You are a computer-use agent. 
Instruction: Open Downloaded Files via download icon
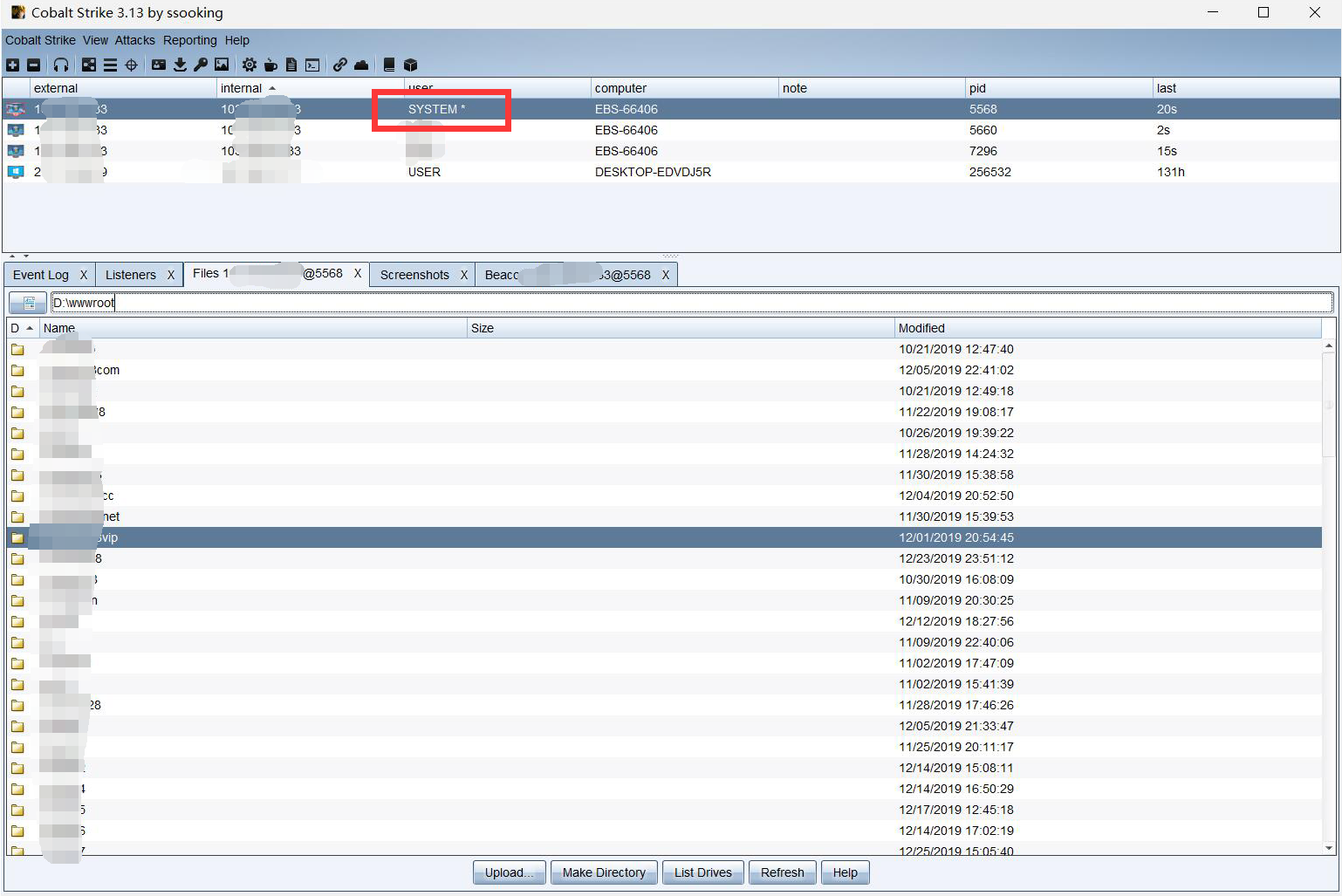pyautogui.click(x=180, y=65)
